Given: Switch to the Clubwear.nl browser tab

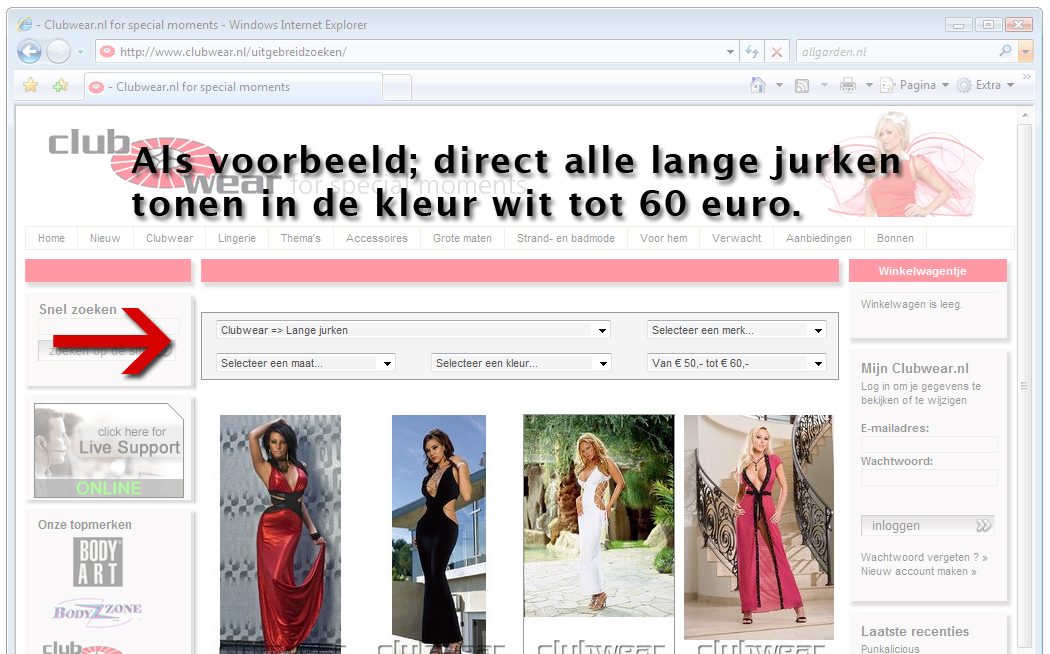Looking at the screenshot, I should (233, 87).
